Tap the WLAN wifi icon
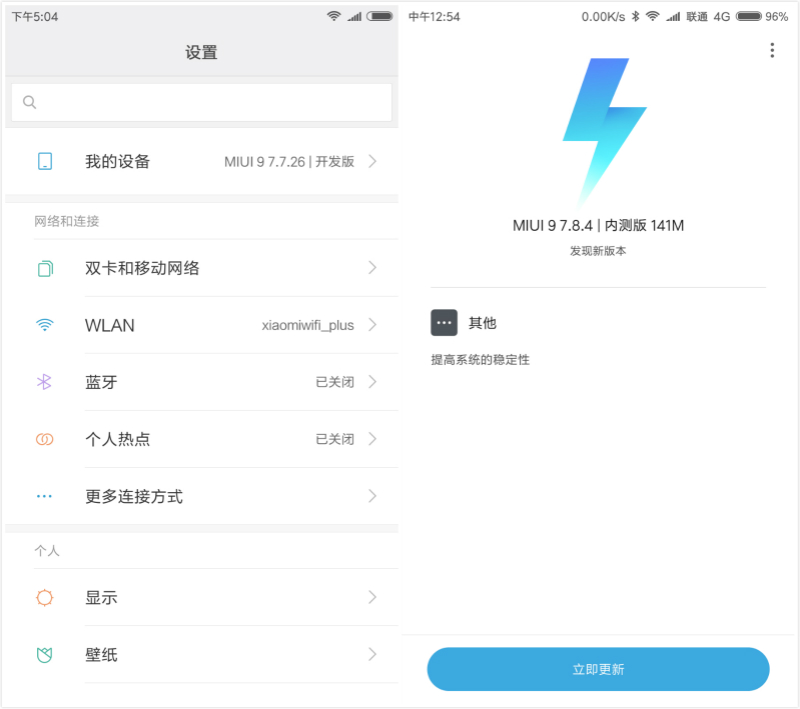 coord(45,325)
